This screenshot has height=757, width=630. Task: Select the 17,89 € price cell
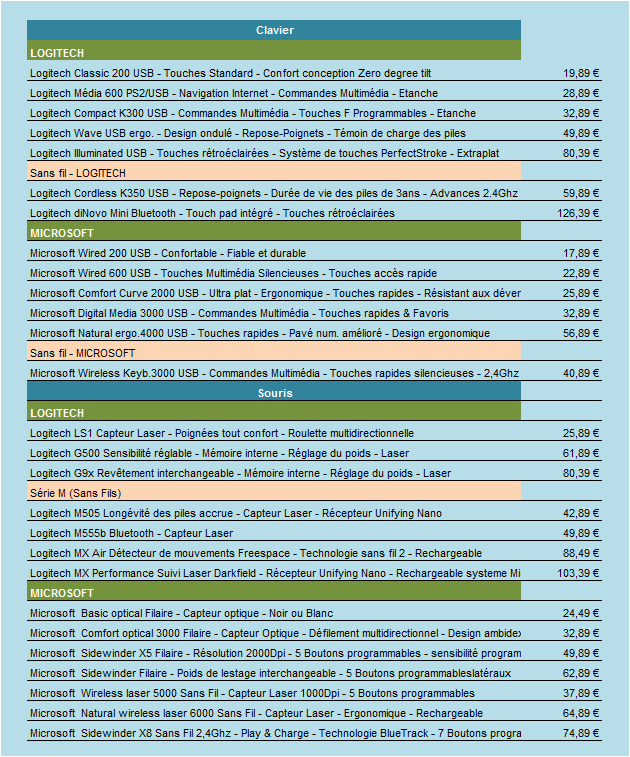581,253
